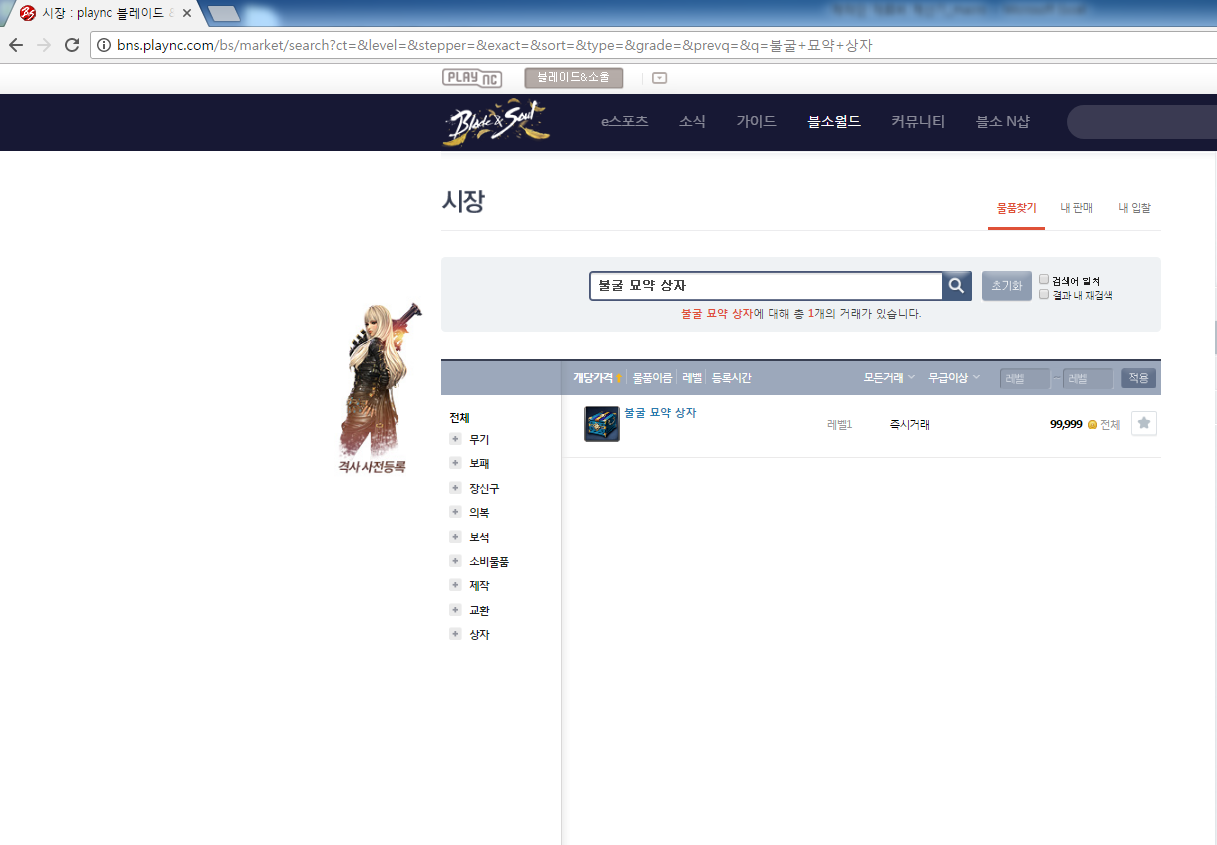Image resolution: width=1217 pixels, height=845 pixels.
Task: Reload the page with refresh icon
Action: coord(72,45)
